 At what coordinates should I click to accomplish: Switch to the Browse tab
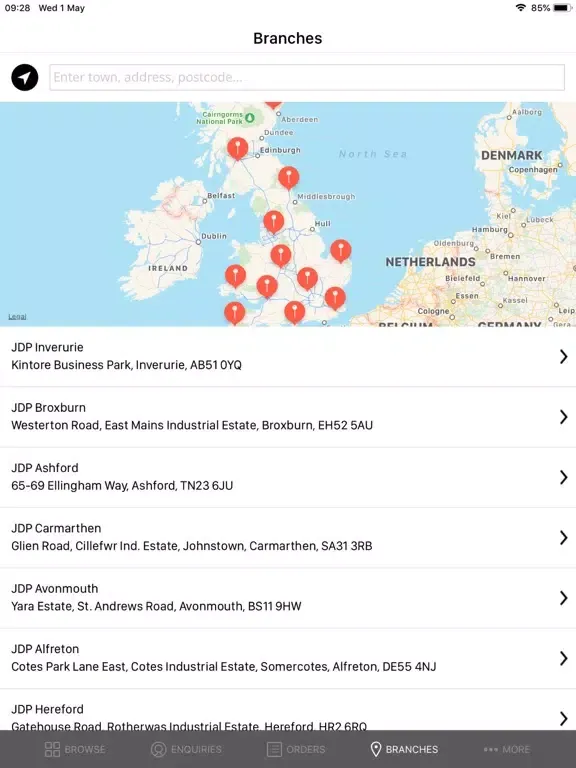tap(74, 749)
